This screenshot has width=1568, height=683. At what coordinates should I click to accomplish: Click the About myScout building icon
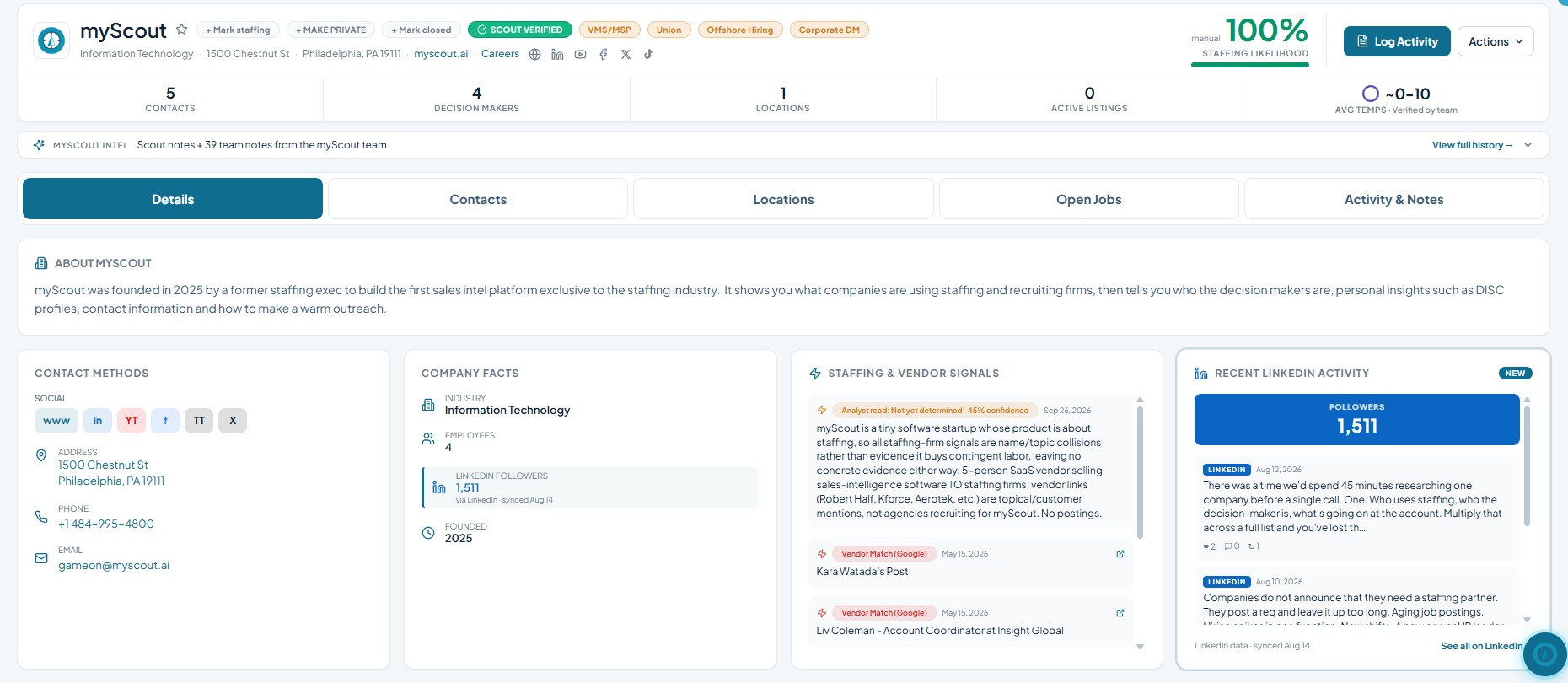[41, 263]
